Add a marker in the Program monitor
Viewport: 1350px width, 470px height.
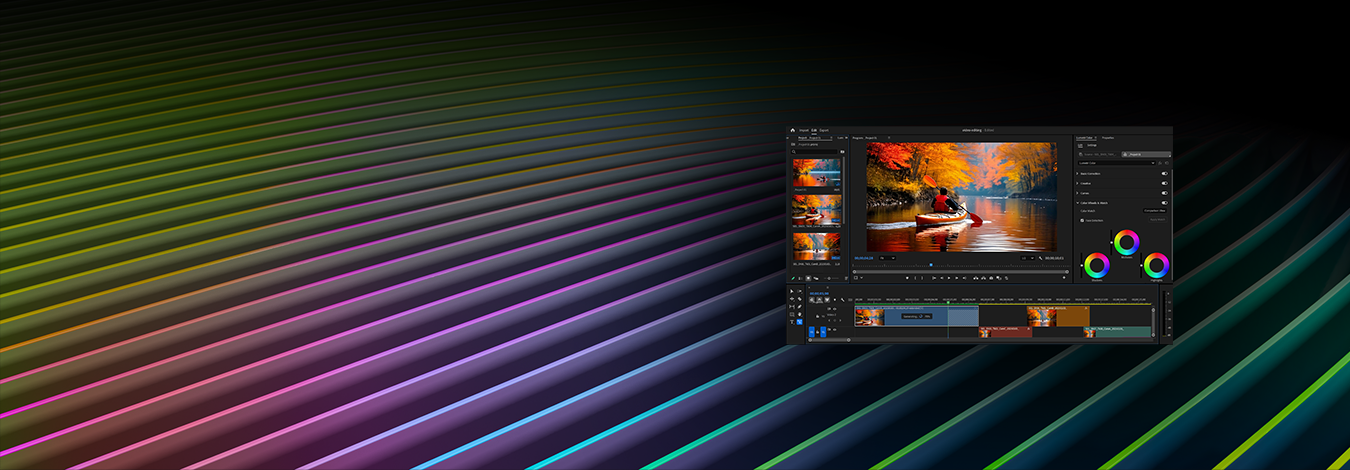pyautogui.click(x=907, y=278)
